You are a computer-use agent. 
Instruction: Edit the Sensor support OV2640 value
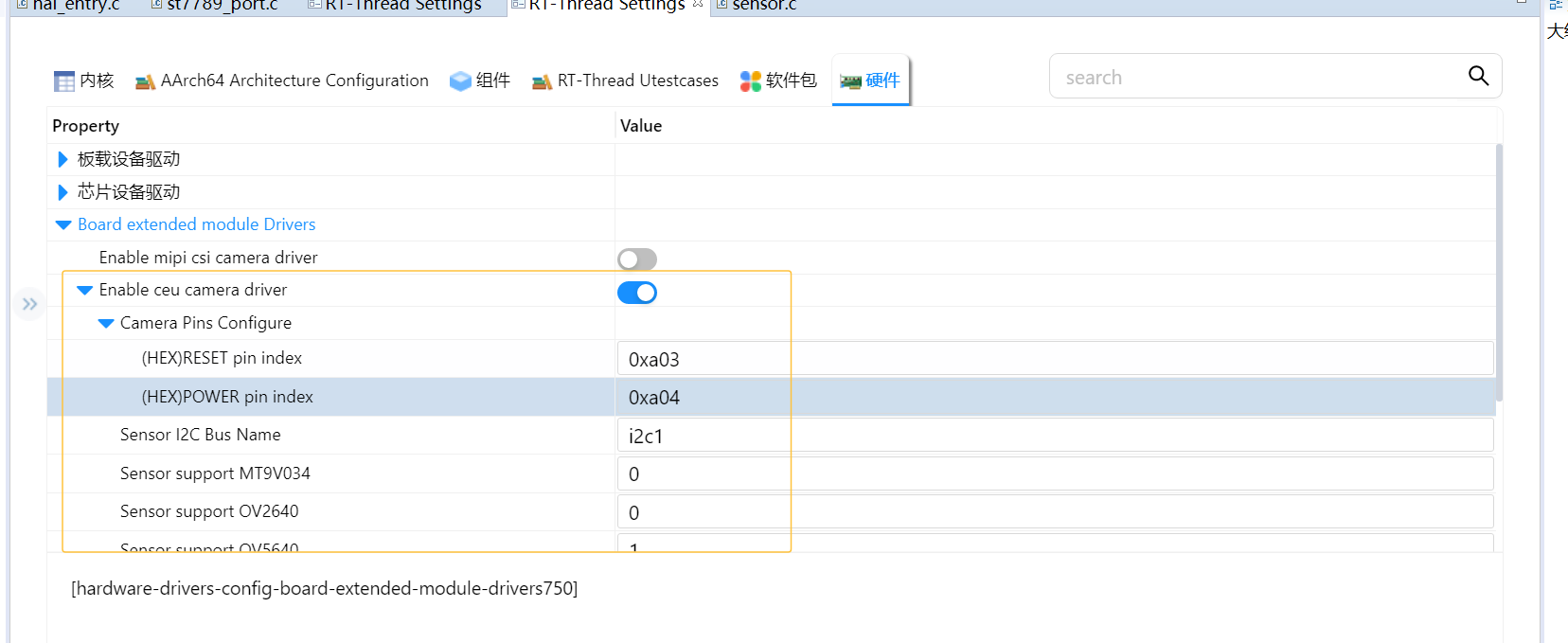[1055, 512]
